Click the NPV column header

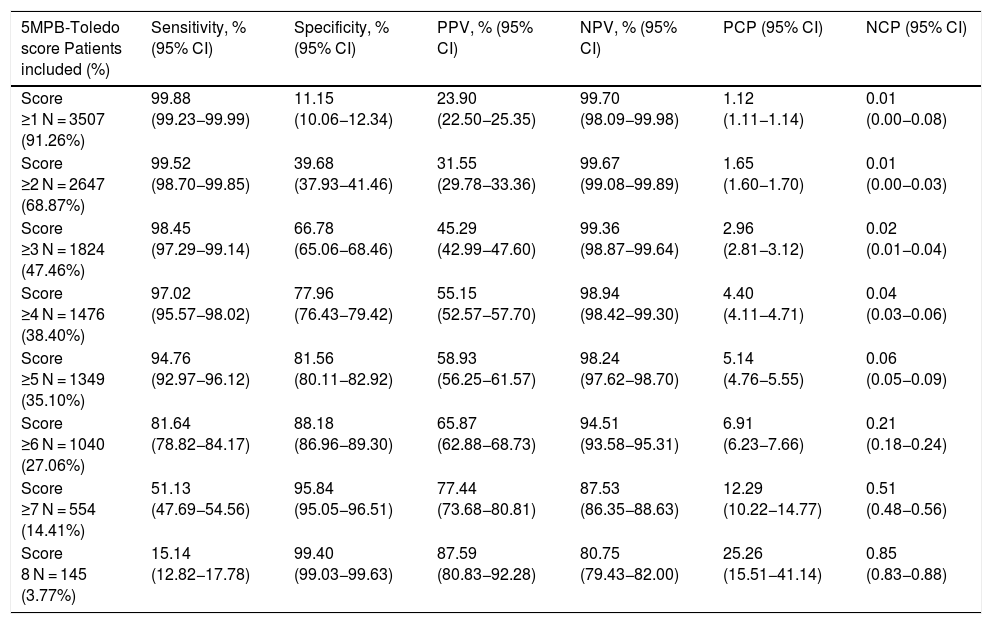[x=628, y=36]
